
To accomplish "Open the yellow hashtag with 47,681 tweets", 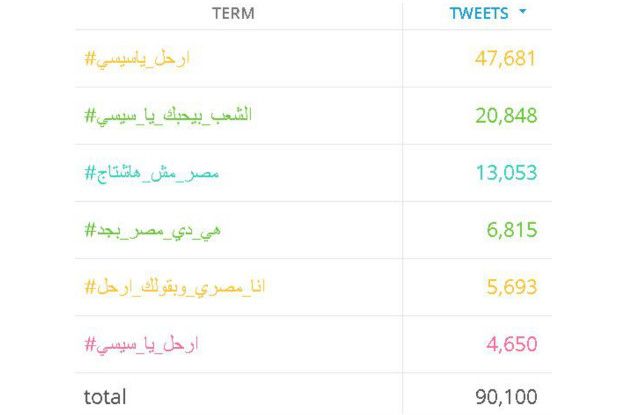I will click(137, 59).
